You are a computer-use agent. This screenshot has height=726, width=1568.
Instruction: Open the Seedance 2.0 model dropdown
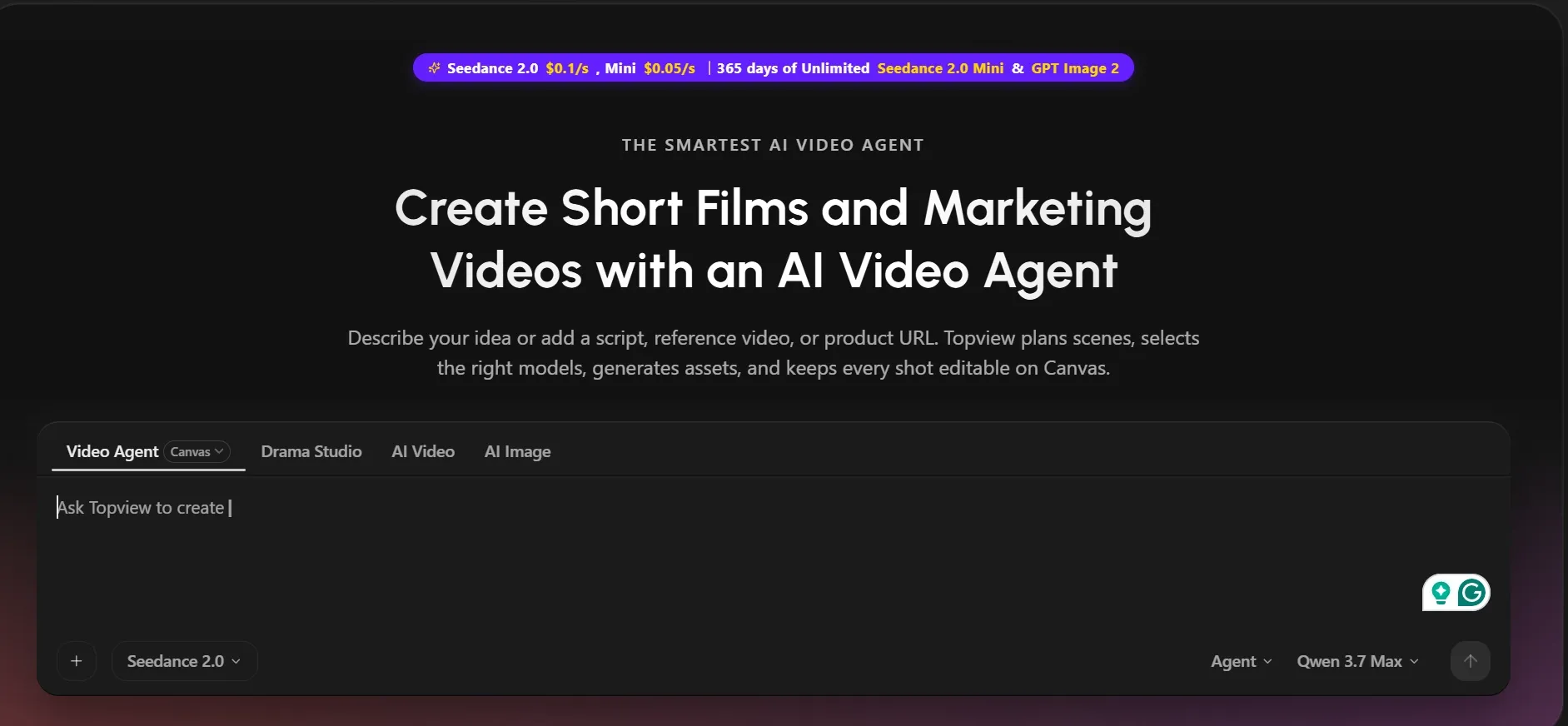coord(184,661)
